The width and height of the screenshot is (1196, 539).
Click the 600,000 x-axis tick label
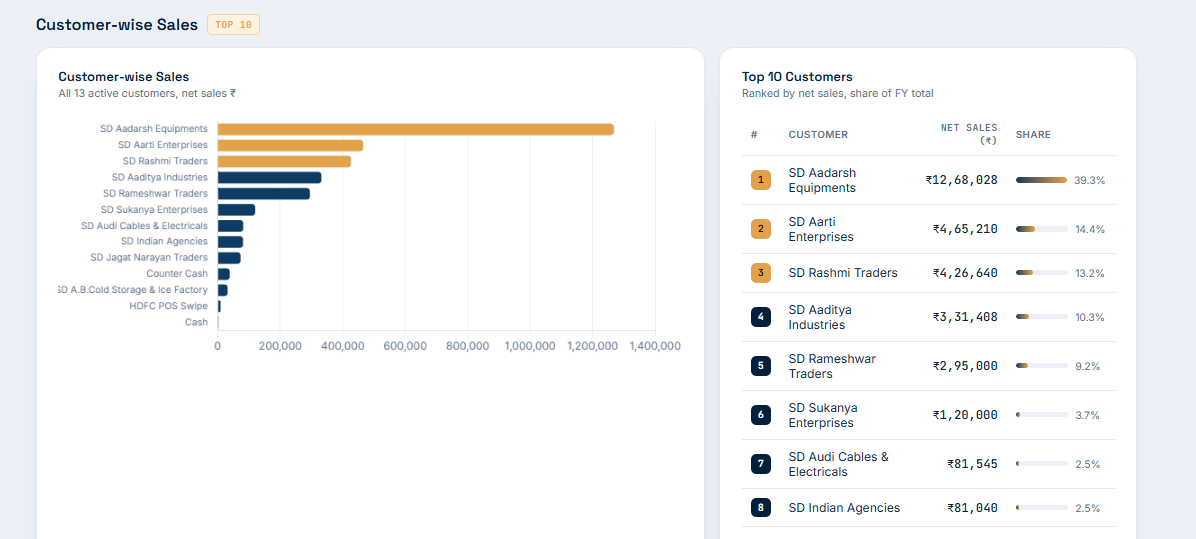pos(405,346)
